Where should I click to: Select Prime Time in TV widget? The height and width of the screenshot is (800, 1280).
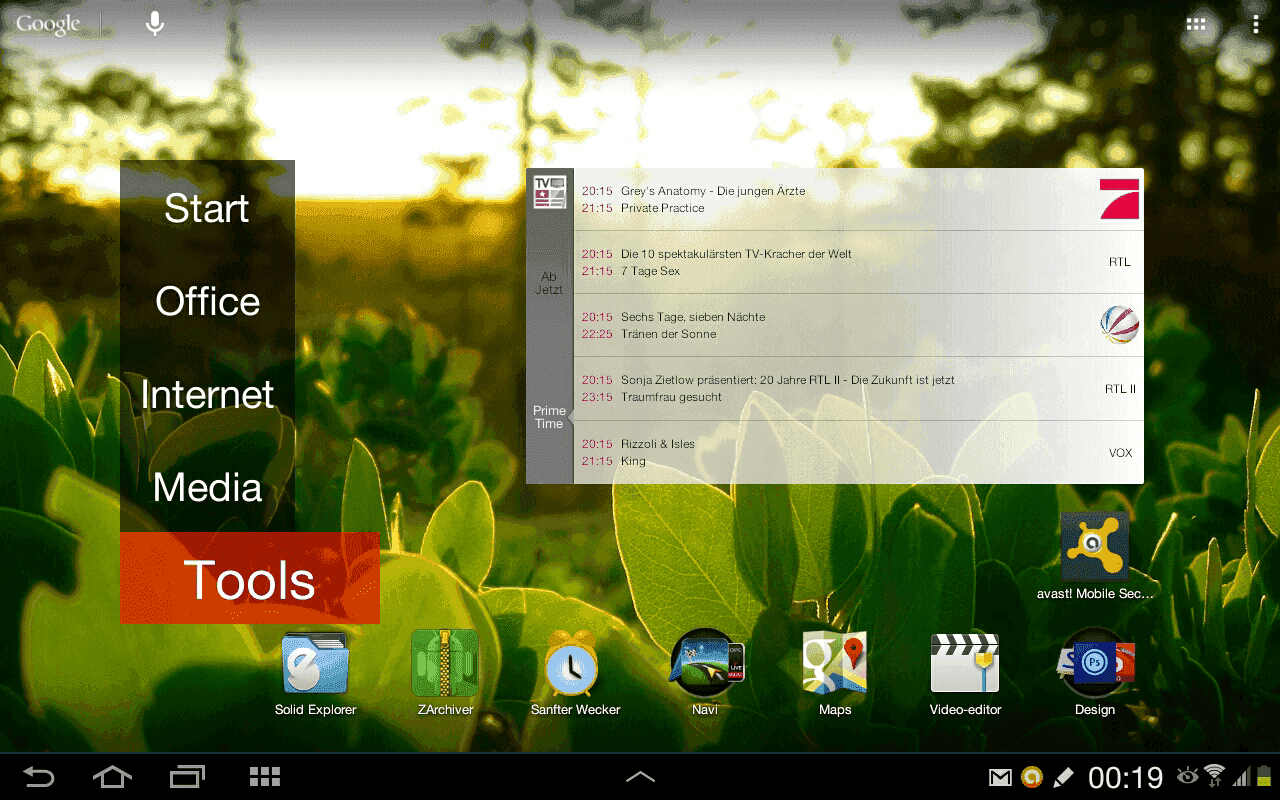click(x=549, y=417)
